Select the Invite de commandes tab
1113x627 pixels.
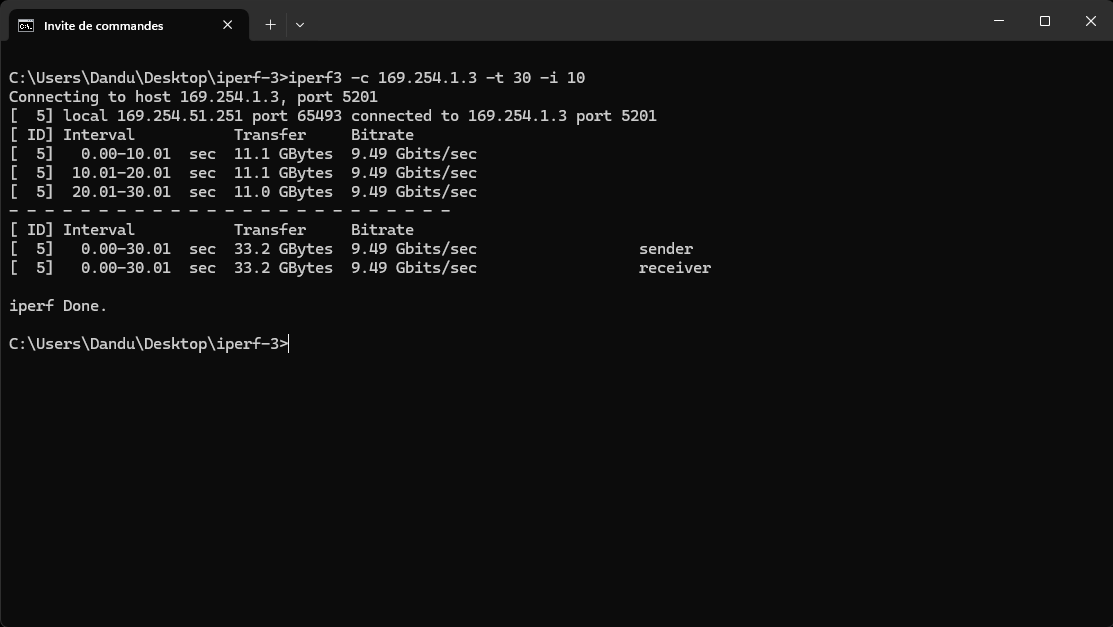coord(128,25)
